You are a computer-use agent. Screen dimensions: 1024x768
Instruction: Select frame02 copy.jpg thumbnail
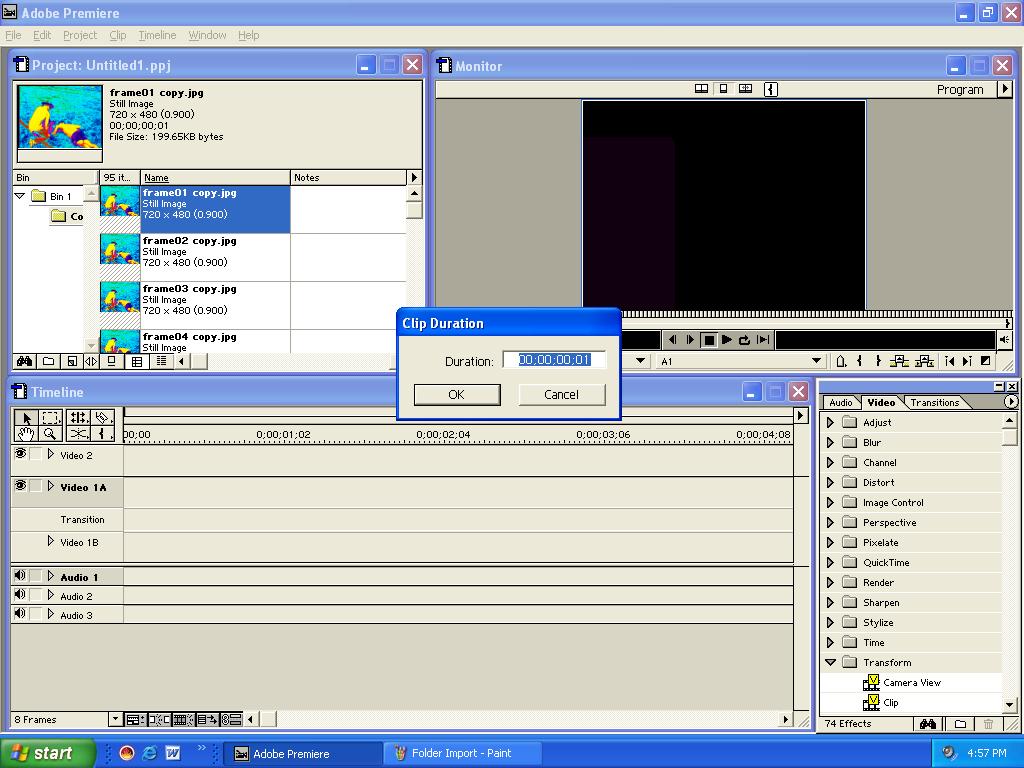[x=120, y=249]
